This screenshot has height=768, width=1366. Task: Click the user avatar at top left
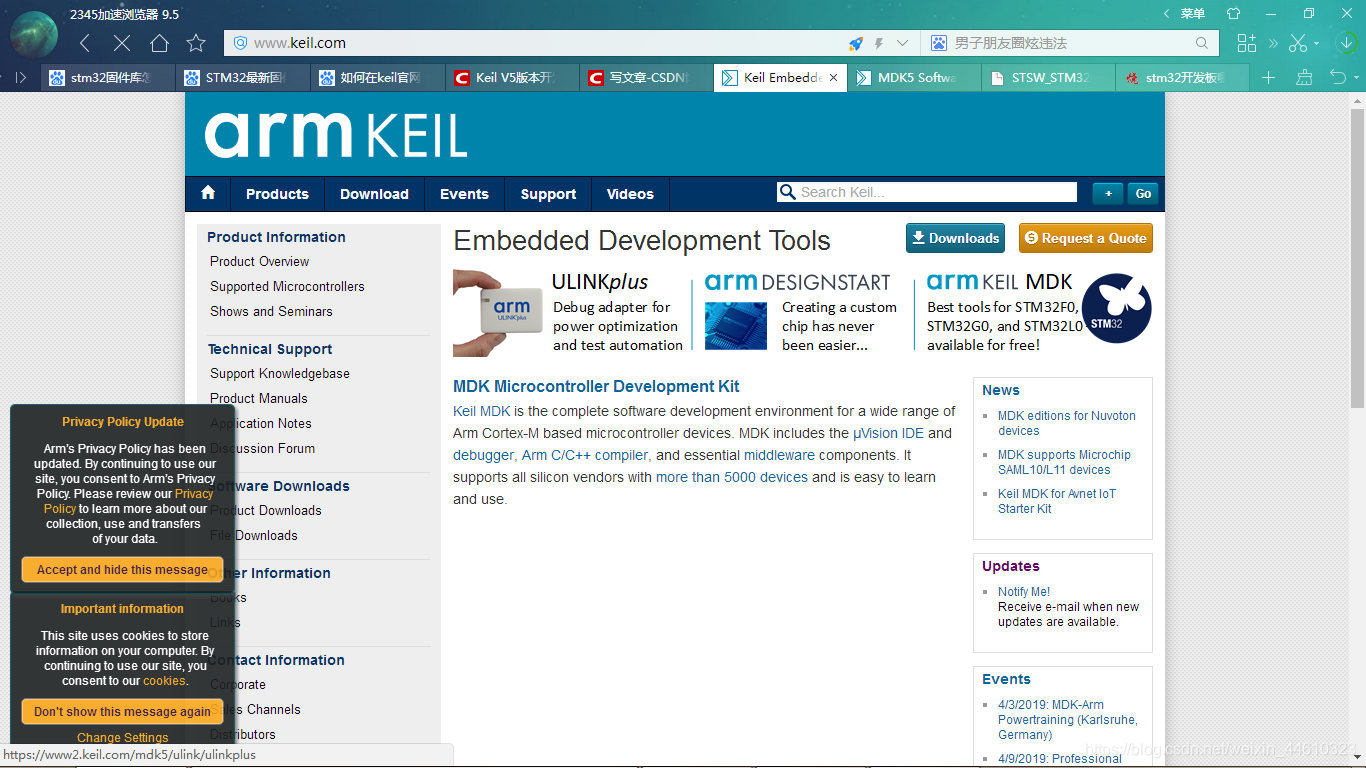point(34,35)
